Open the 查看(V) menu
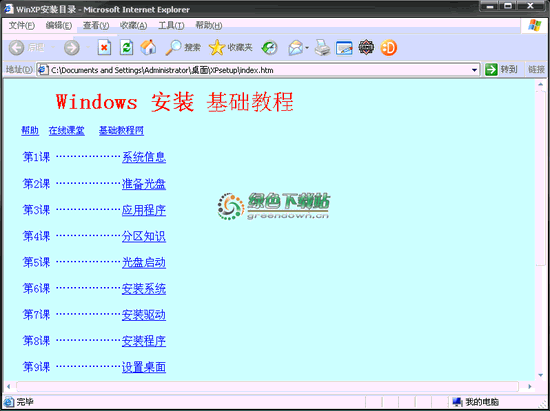Image resolution: width=550 pixels, height=411 pixels. [96, 25]
